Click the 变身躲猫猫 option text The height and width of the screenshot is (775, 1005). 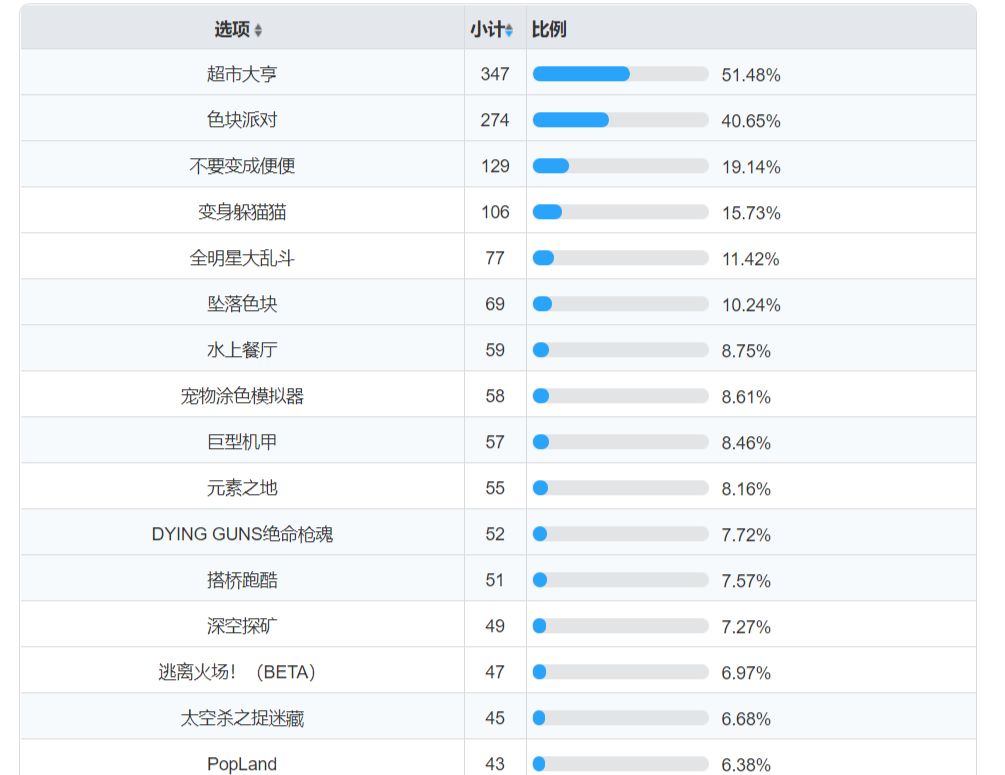coord(242,212)
